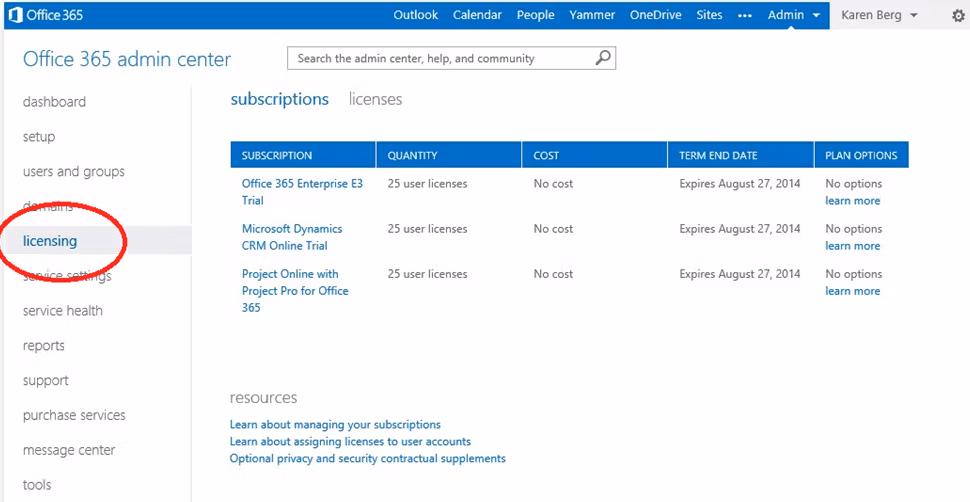This screenshot has height=502, width=970.
Task: Select service health in left navigation
Action: pyautogui.click(x=63, y=310)
